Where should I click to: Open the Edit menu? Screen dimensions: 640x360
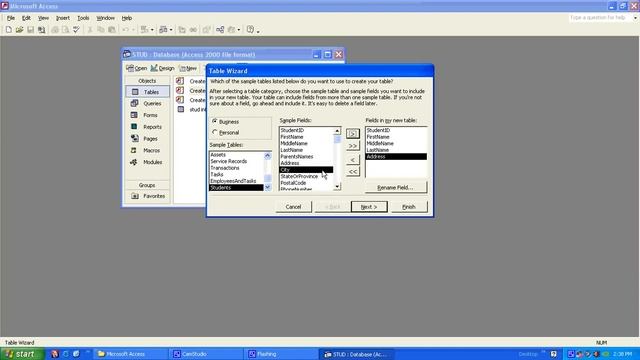(26, 18)
